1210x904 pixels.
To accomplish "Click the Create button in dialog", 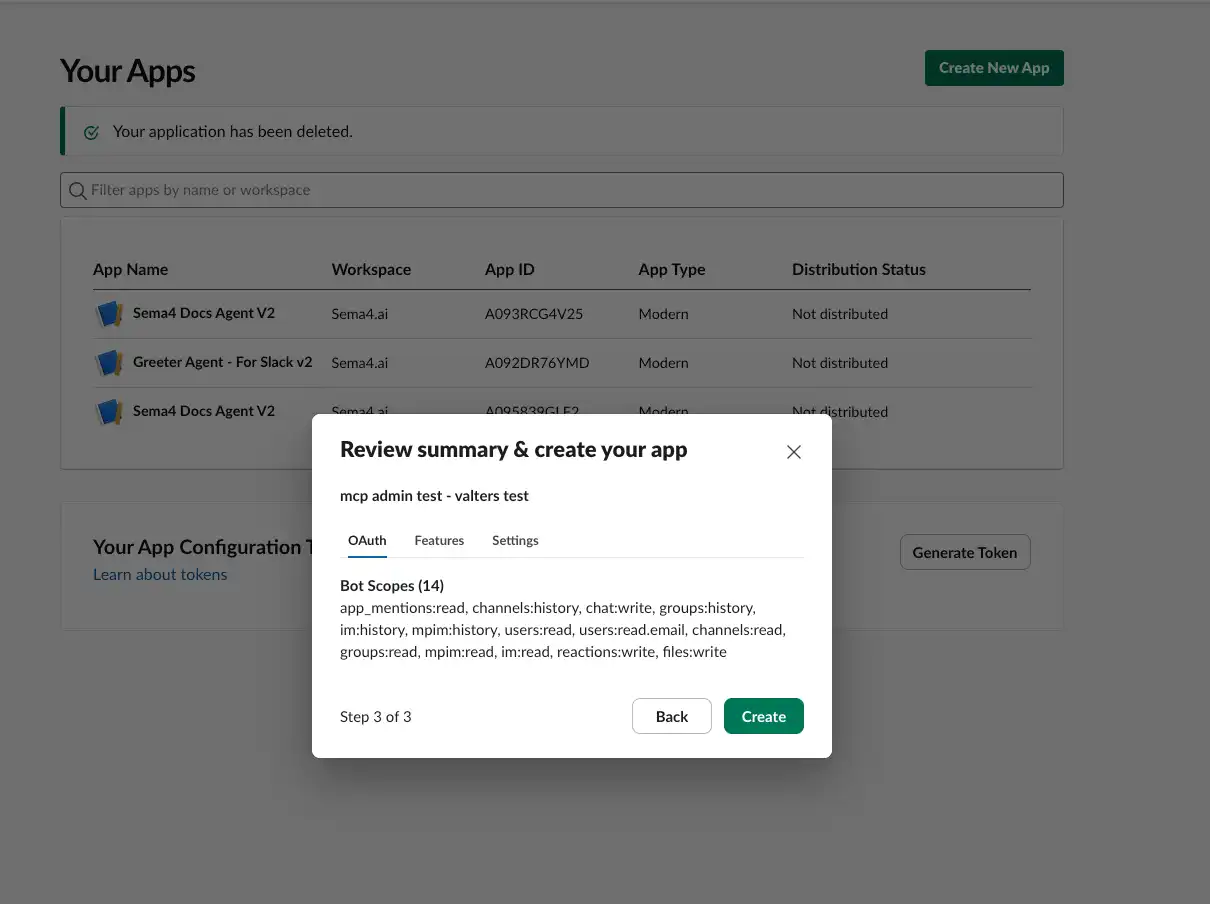I will (x=763, y=716).
